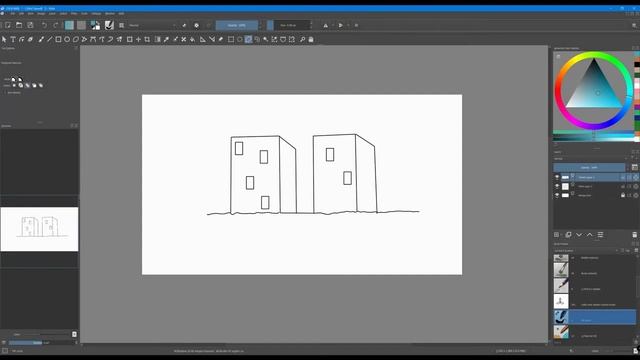This screenshot has width=640, height=360.
Task: Redo the last undone action
Action: click(x=56, y=25)
